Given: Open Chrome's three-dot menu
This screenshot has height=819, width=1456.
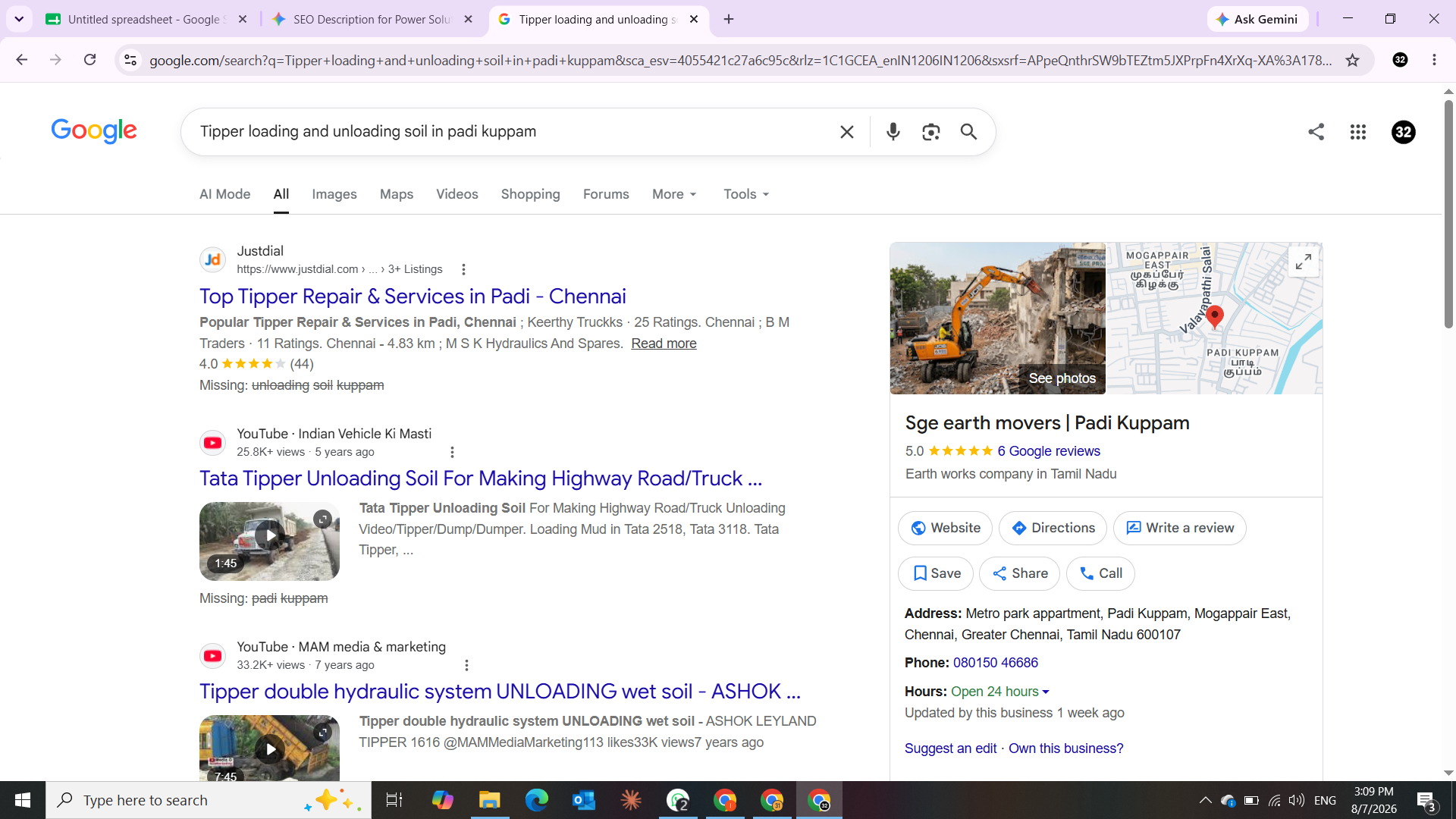Looking at the screenshot, I should [1434, 60].
